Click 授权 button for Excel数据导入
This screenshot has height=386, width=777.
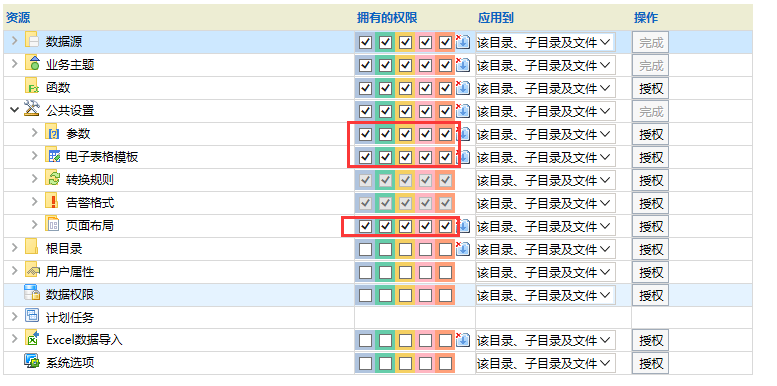tap(651, 341)
